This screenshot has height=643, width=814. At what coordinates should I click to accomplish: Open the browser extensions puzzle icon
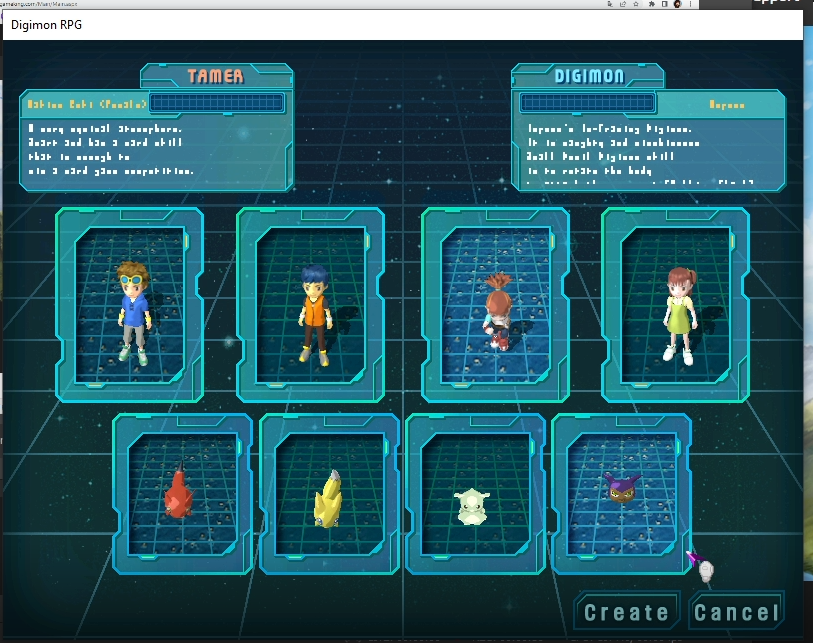pyautogui.click(x=652, y=4)
